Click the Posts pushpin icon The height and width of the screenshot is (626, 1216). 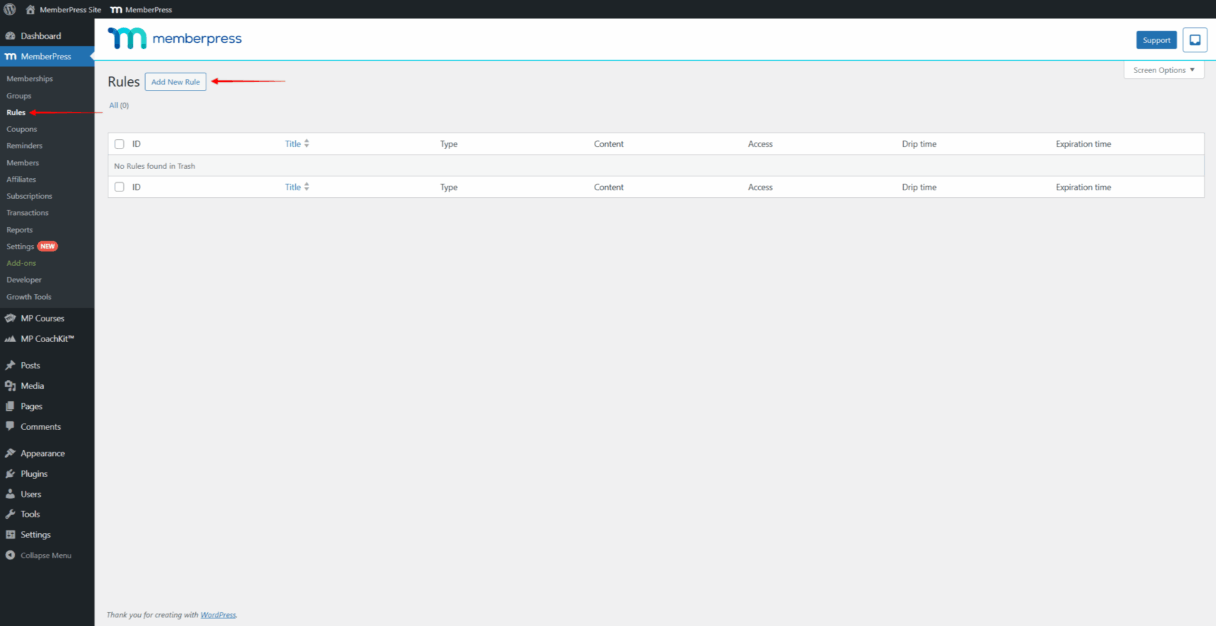10,366
